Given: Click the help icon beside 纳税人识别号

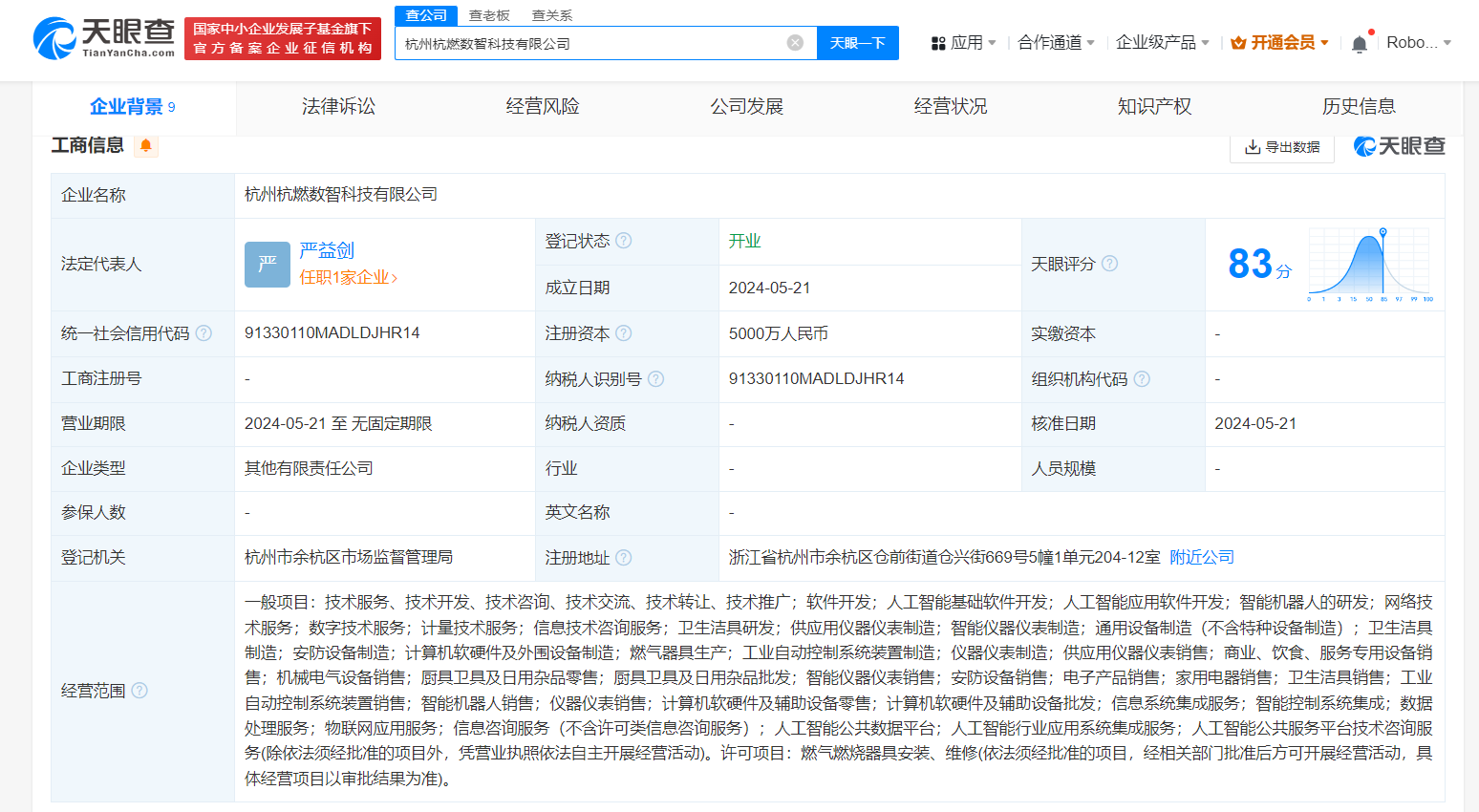Looking at the screenshot, I should point(655,378).
